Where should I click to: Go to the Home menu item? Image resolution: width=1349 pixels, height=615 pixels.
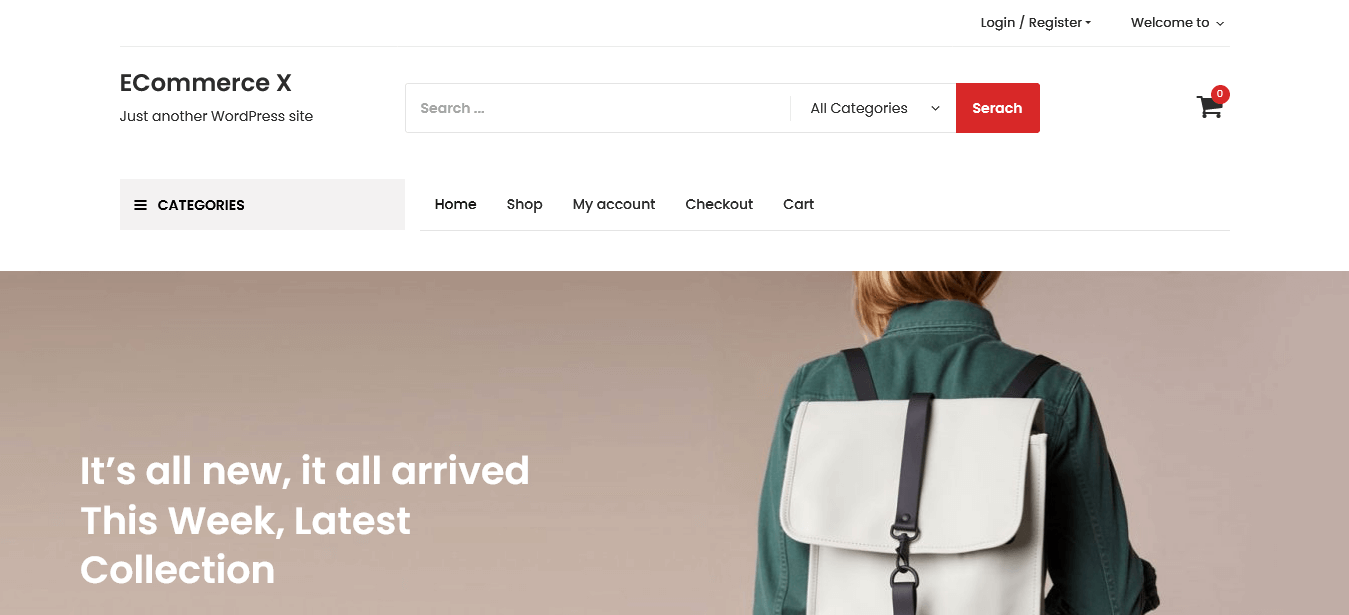(x=455, y=204)
